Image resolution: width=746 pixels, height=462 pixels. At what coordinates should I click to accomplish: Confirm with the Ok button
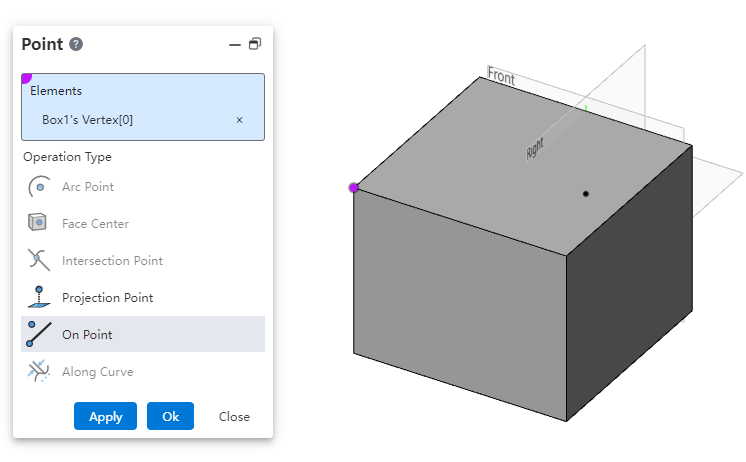click(x=170, y=416)
